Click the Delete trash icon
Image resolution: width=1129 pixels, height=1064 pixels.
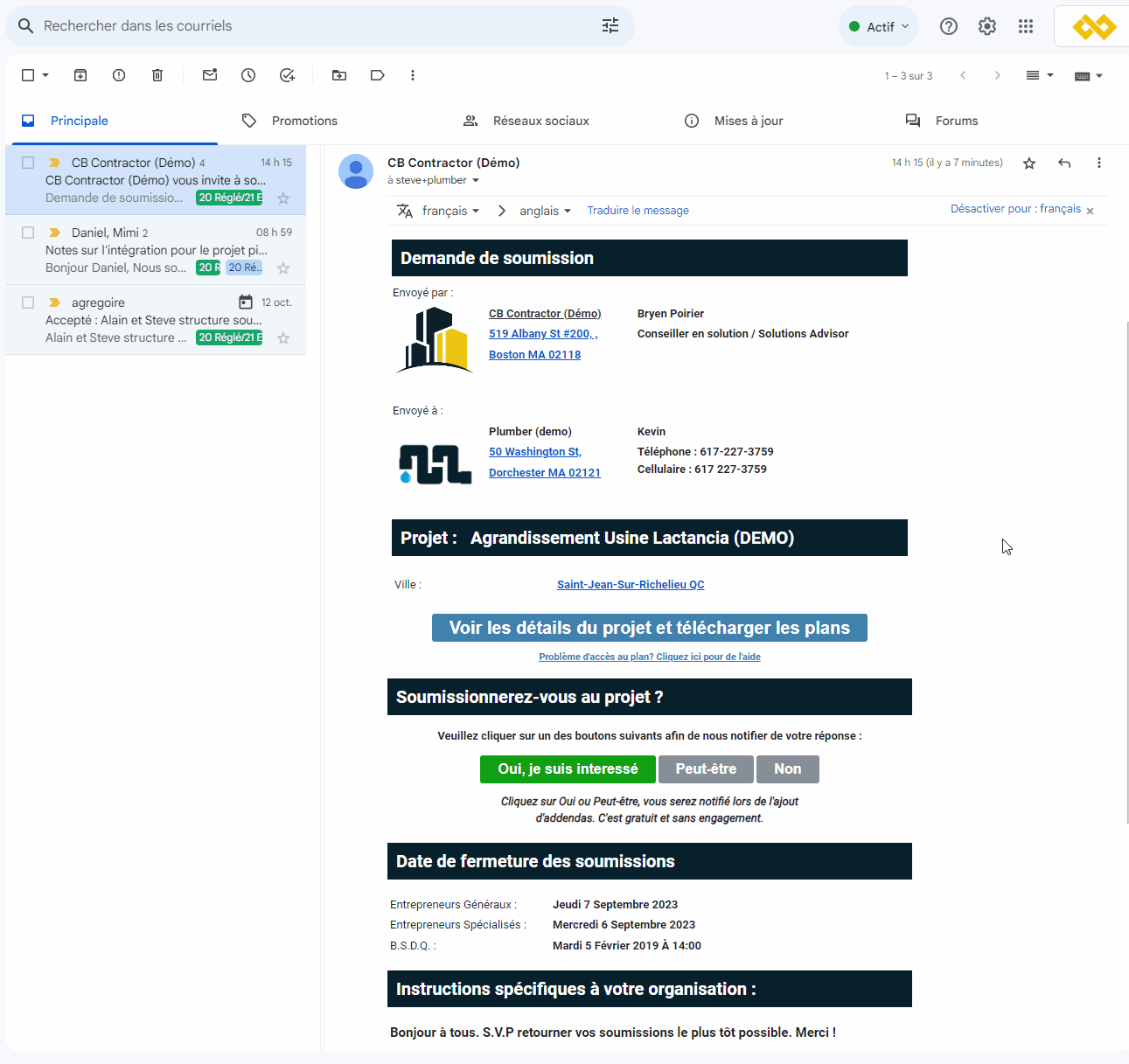(x=157, y=75)
